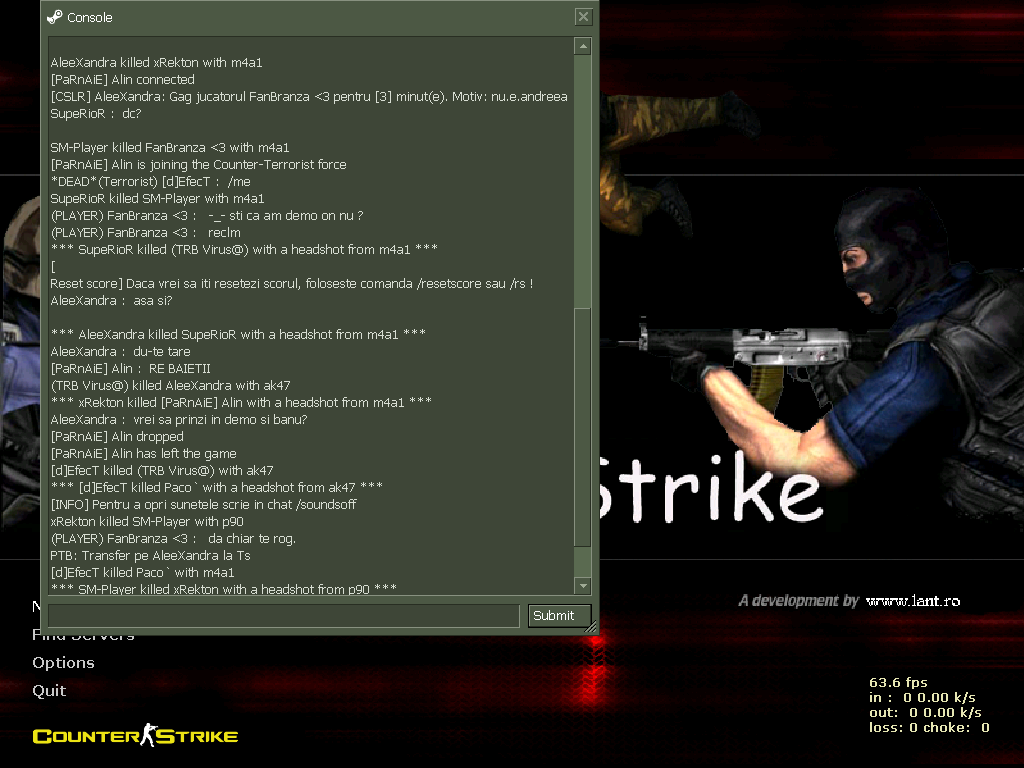1024x768 pixels.
Task: Click '[d]EfecT killed Paco` with m4a1' line
Action: 142,572
